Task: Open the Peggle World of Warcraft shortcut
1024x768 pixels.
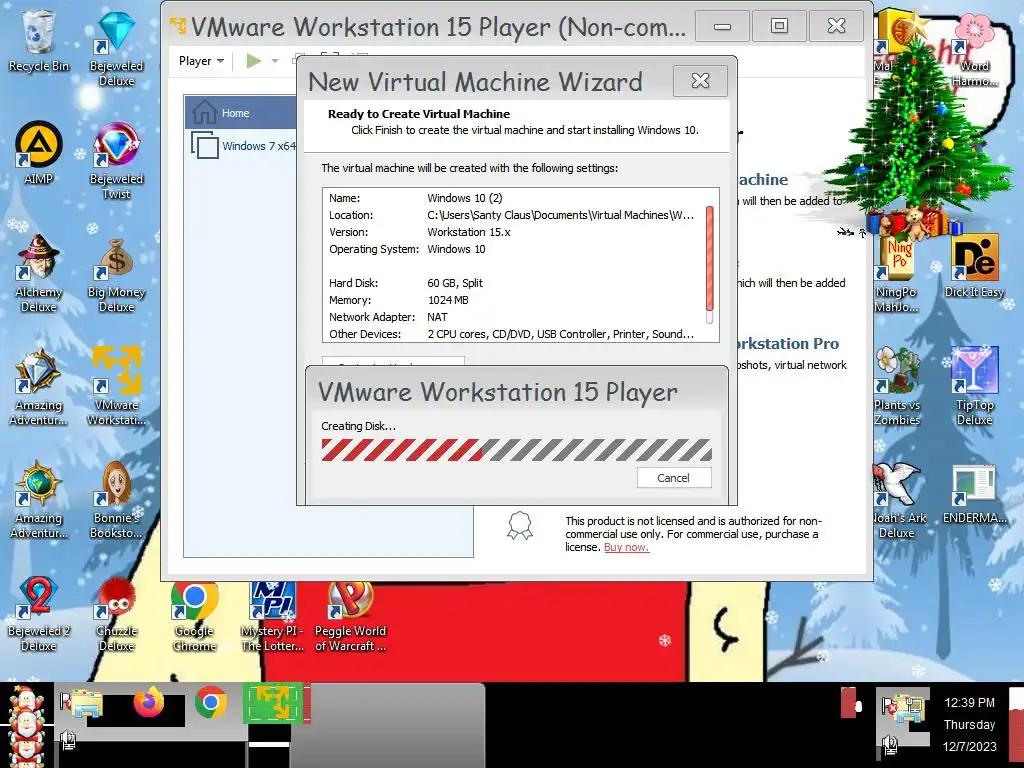Action: [350, 616]
